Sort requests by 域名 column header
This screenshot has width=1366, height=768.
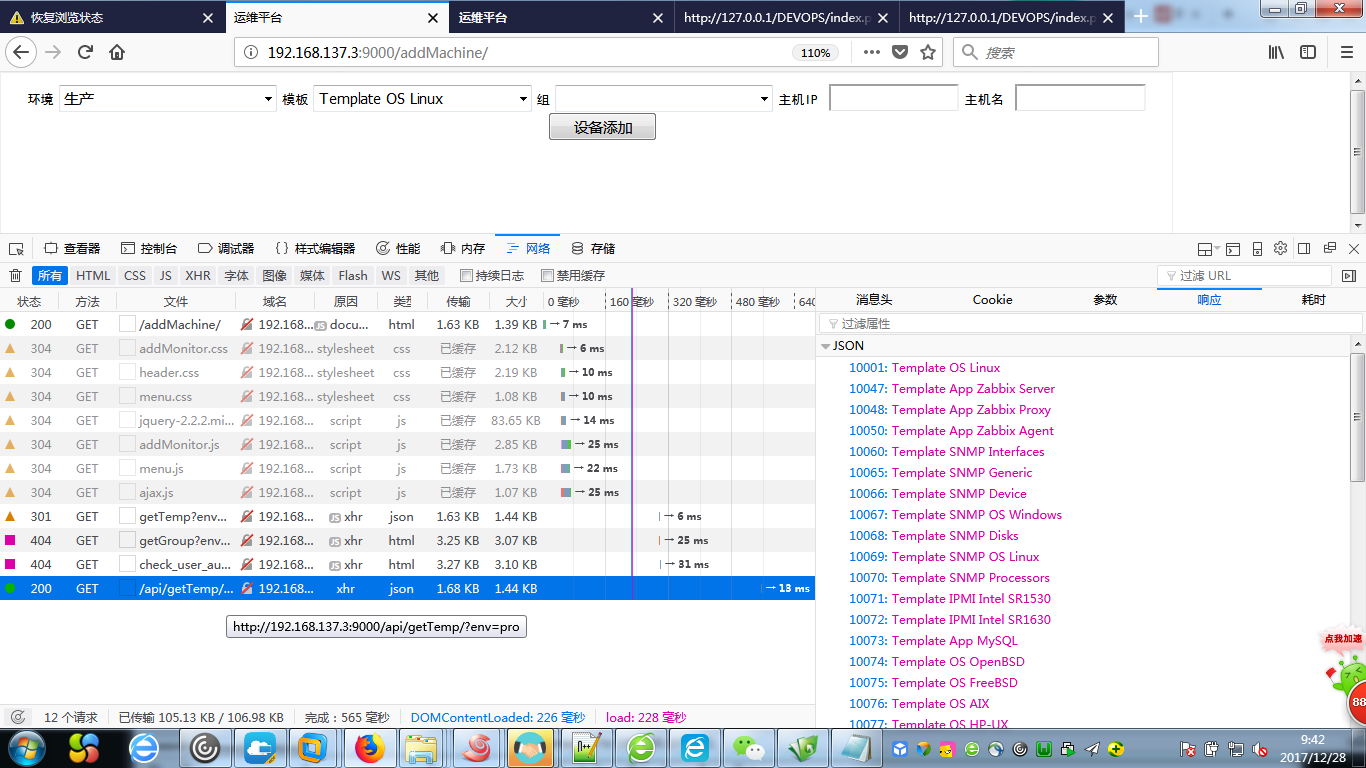[275, 301]
